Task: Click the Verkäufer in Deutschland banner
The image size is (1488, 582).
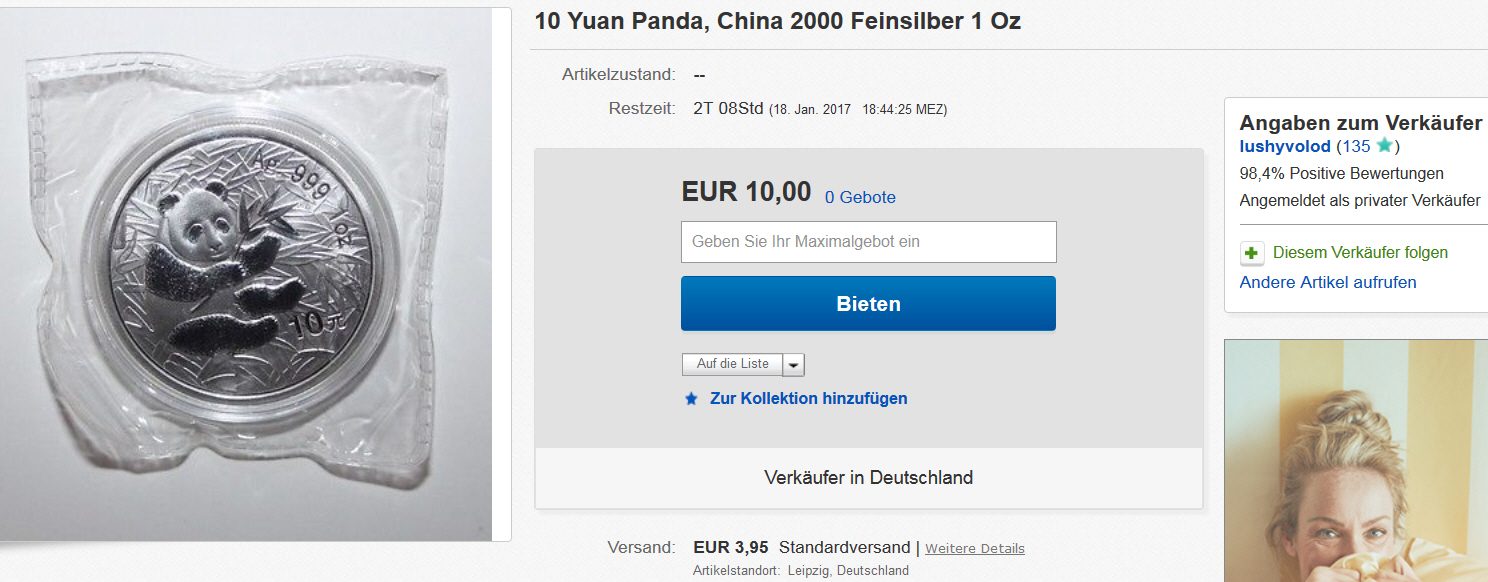Action: click(869, 478)
